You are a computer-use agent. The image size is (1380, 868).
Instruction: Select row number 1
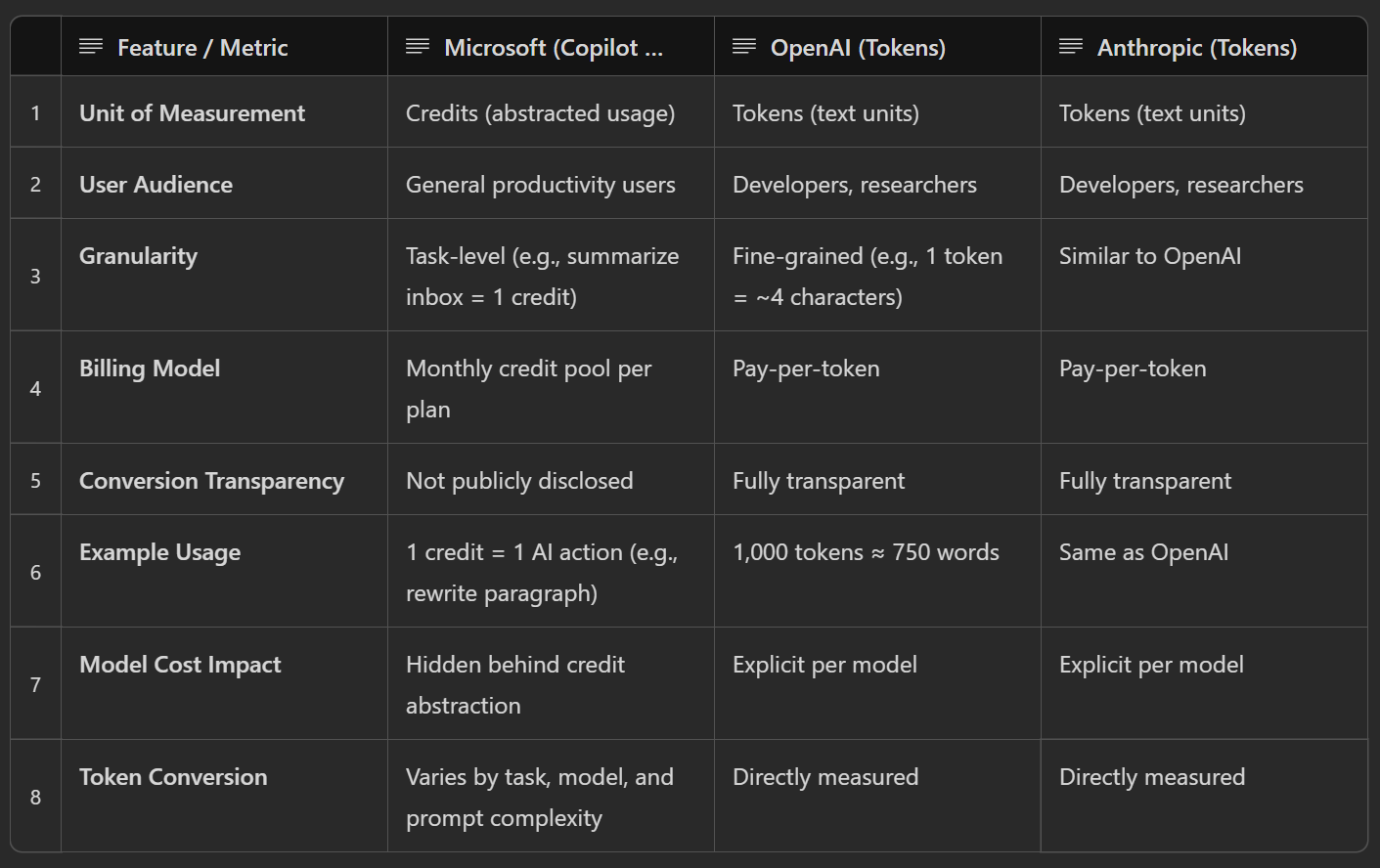coord(36,113)
